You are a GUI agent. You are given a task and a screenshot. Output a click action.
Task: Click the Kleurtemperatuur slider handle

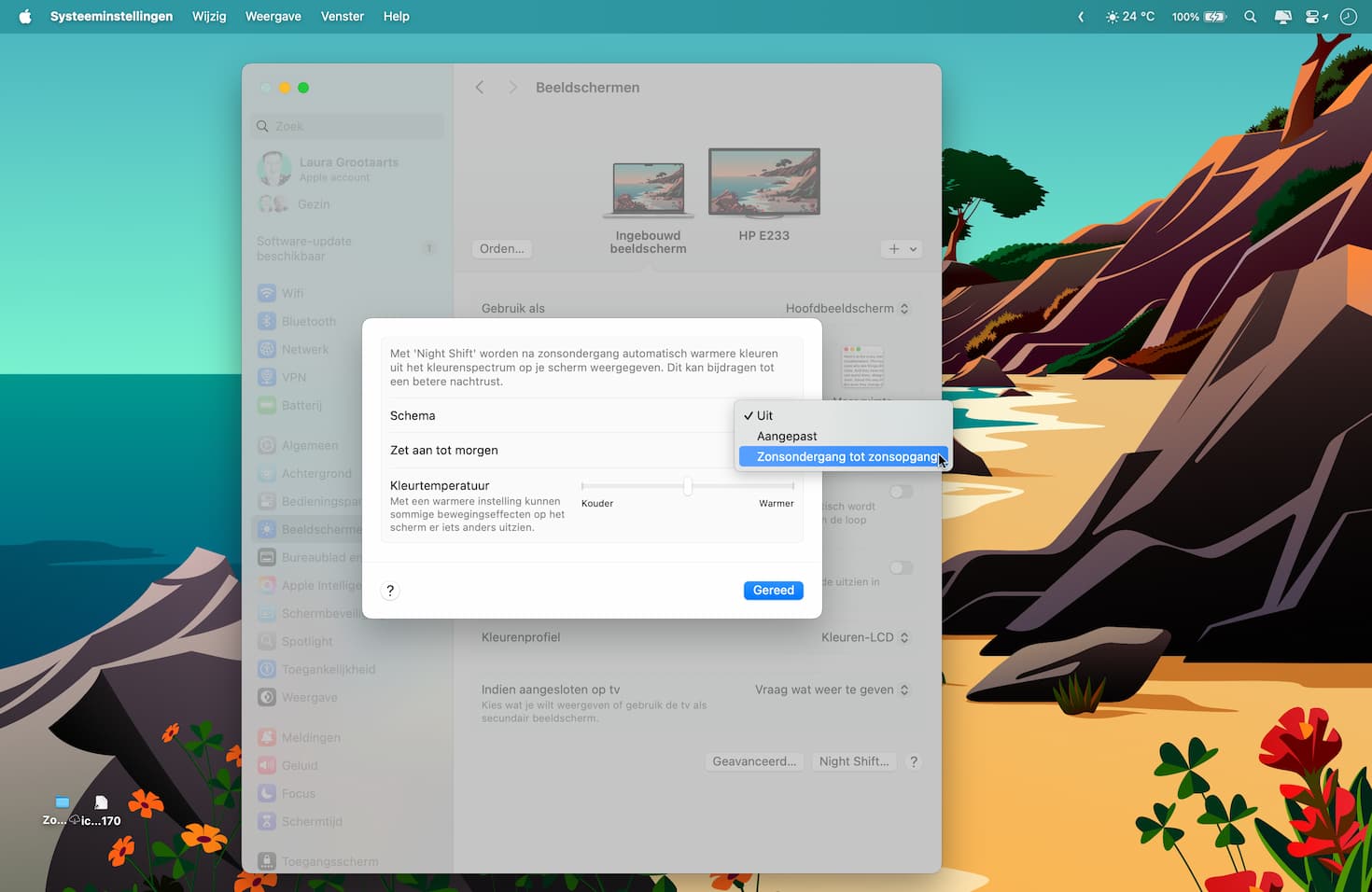(x=688, y=486)
